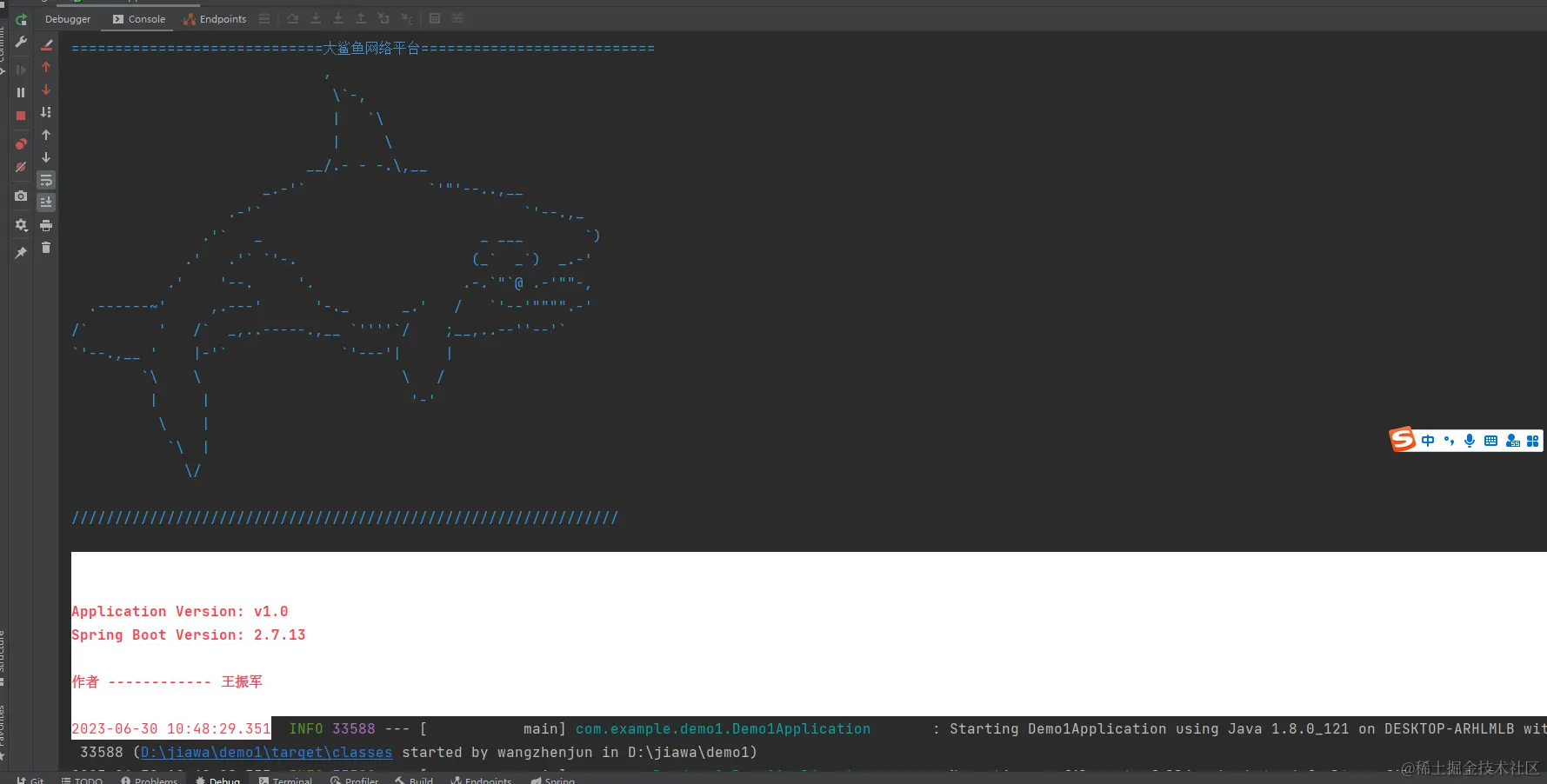Open run configuration wrench settings
Image resolution: width=1547 pixels, height=784 pixels.
click(x=21, y=42)
